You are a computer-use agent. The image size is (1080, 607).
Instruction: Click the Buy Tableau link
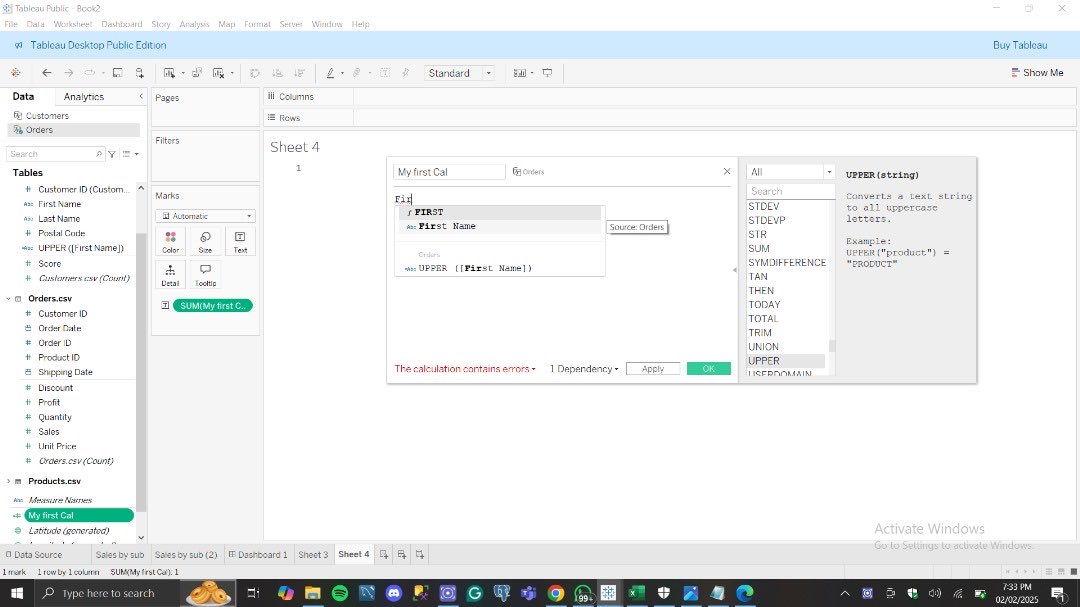(x=1020, y=45)
